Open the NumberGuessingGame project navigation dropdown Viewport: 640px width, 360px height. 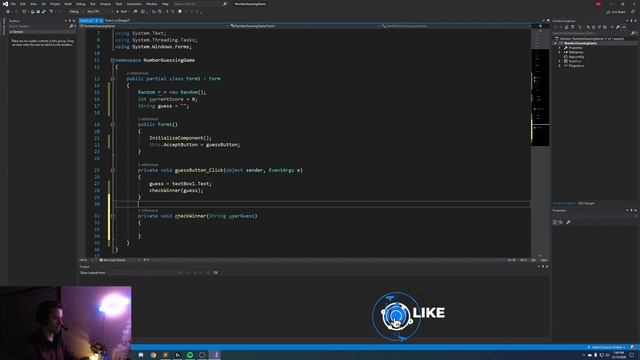pos(154,26)
